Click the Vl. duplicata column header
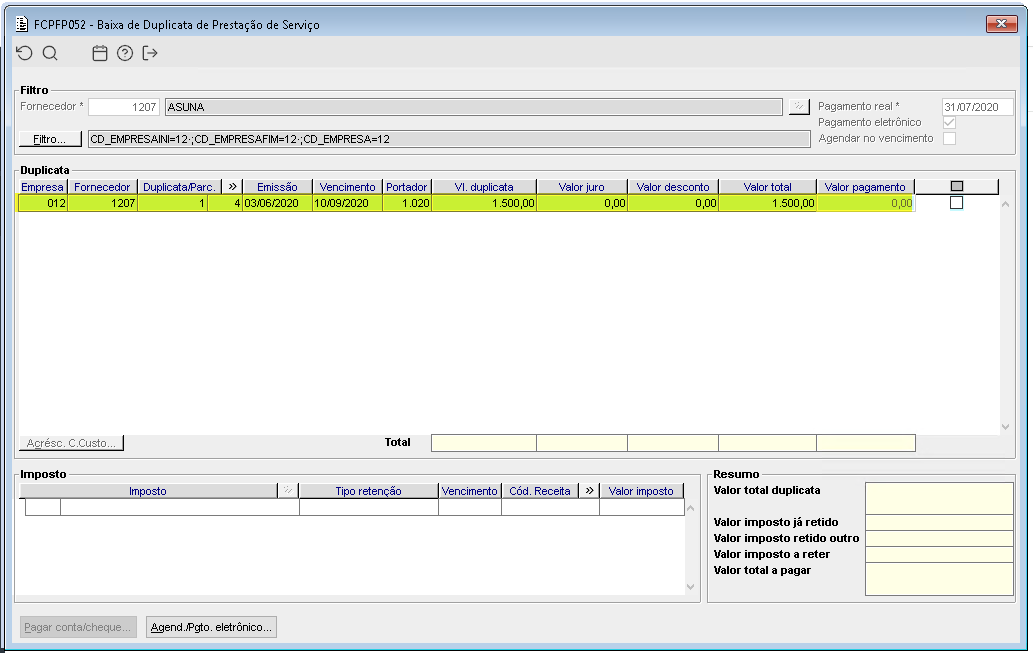The width and height of the screenshot is (1033, 653). pyautogui.click(x=484, y=186)
